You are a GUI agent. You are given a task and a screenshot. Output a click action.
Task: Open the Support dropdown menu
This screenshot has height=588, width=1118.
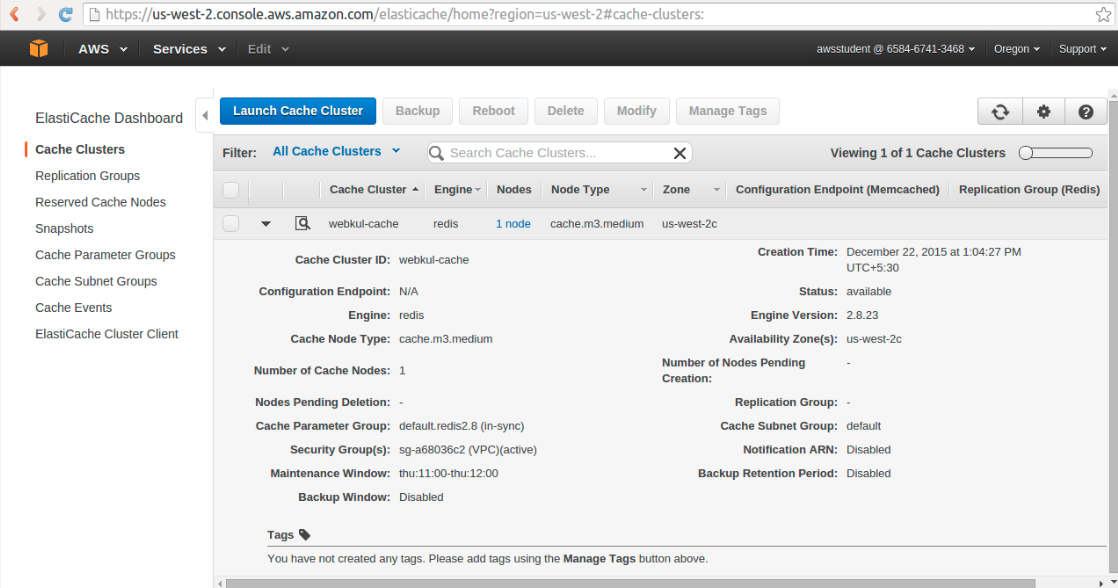coord(1082,48)
